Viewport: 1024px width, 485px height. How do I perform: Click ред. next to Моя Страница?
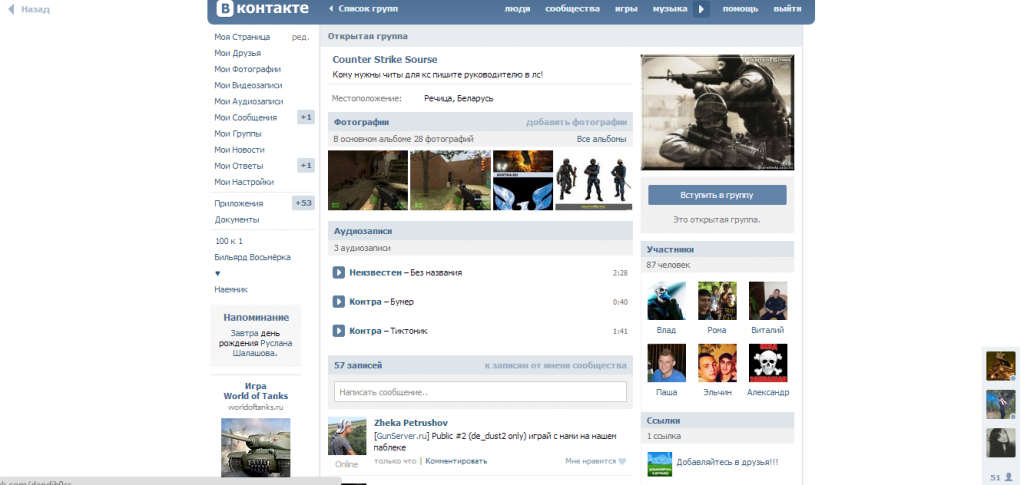[300, 37]
